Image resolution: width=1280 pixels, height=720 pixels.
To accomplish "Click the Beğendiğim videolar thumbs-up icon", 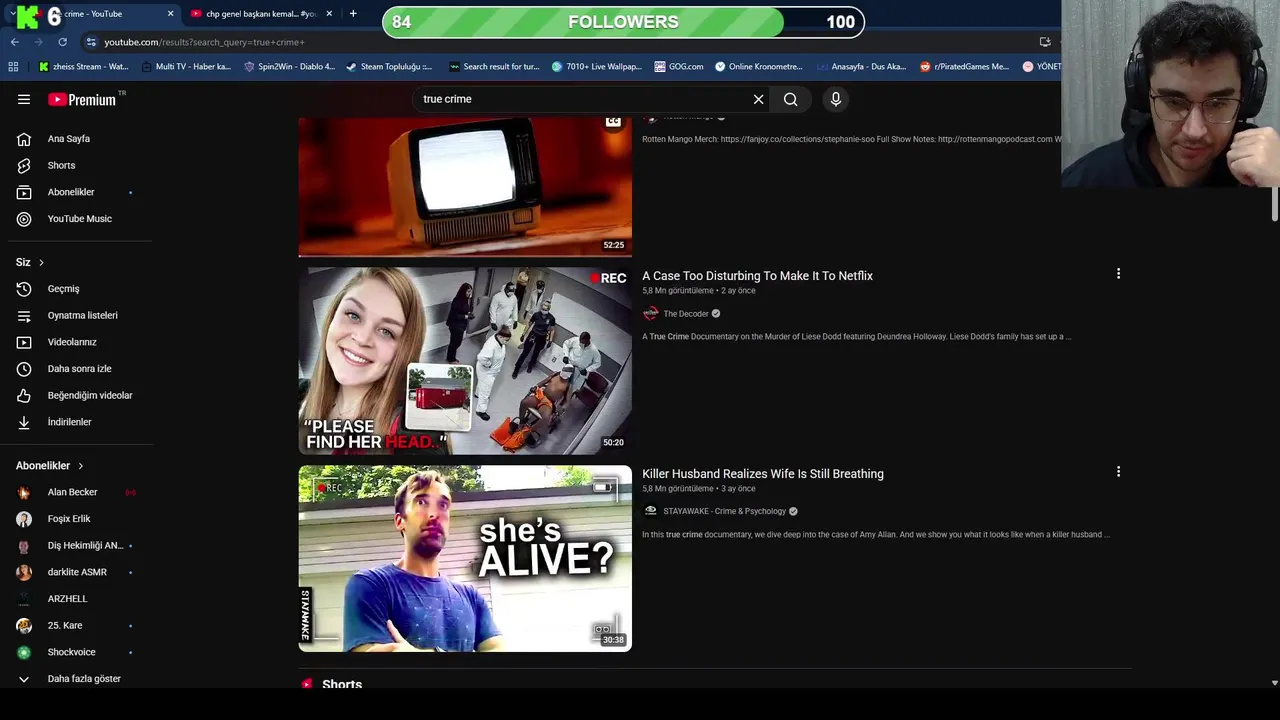I will pos(24,395).
